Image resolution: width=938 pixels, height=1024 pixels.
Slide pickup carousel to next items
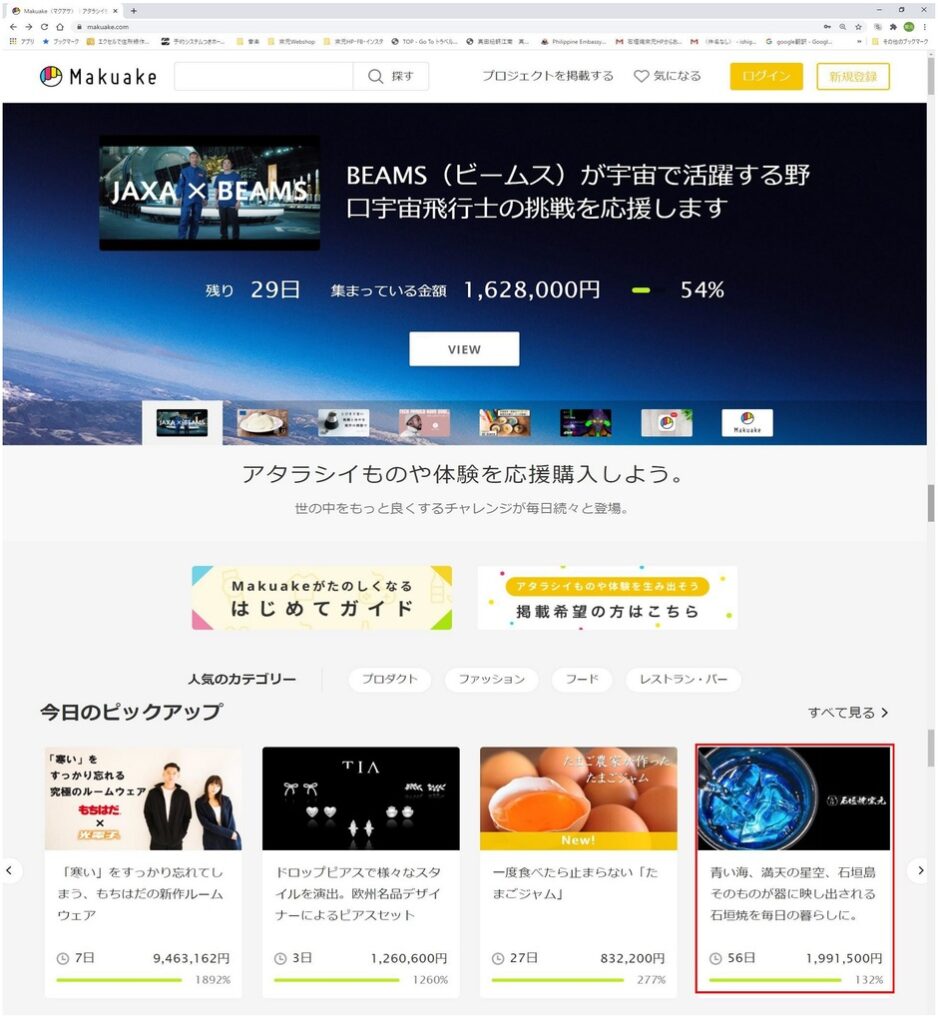[x=920, y=871]
